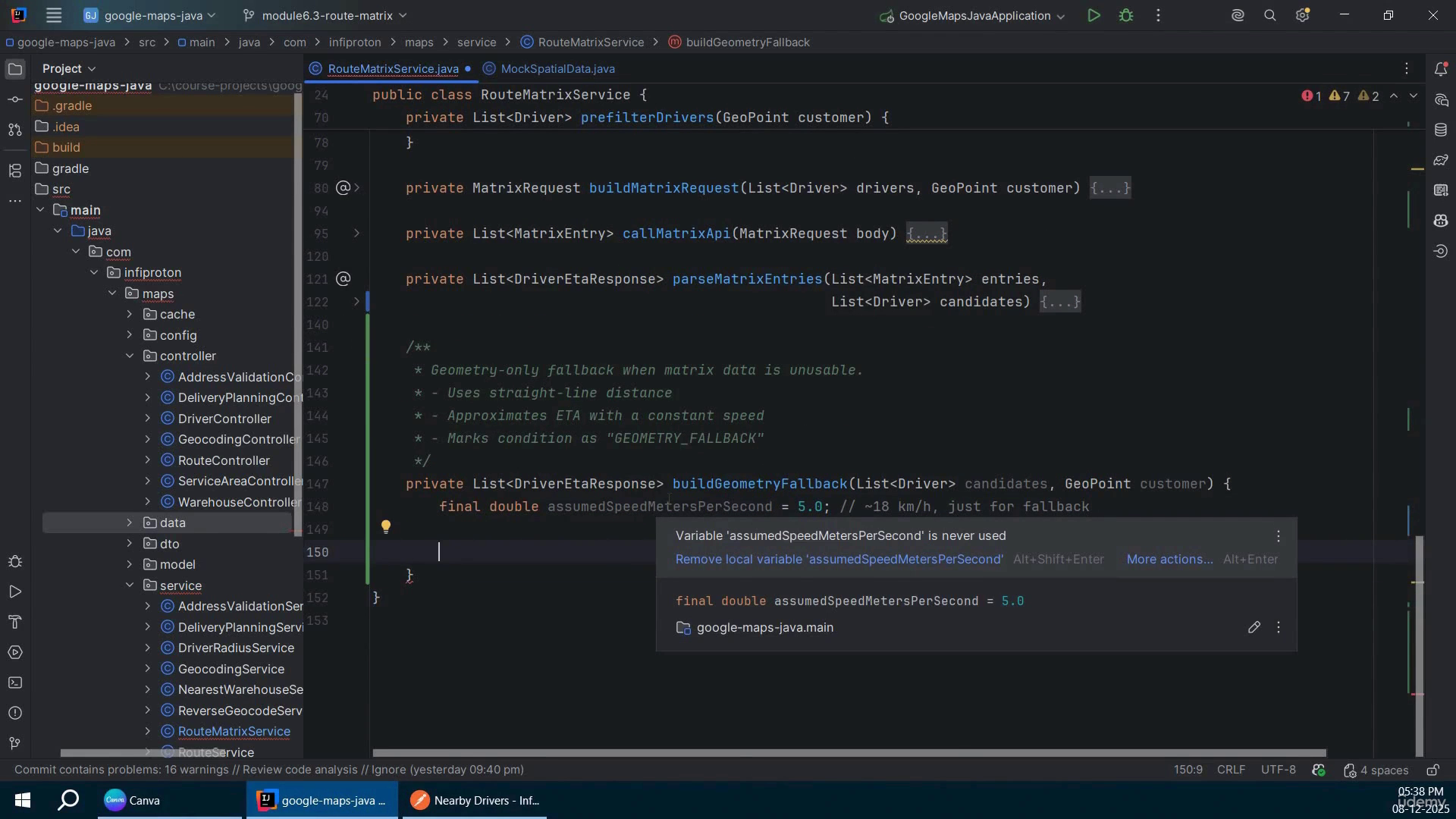The height and width of the screenshot is (819, 1456).
Task: Open Notifications bell in right sidebar
Action: (x=1441, y=69)
